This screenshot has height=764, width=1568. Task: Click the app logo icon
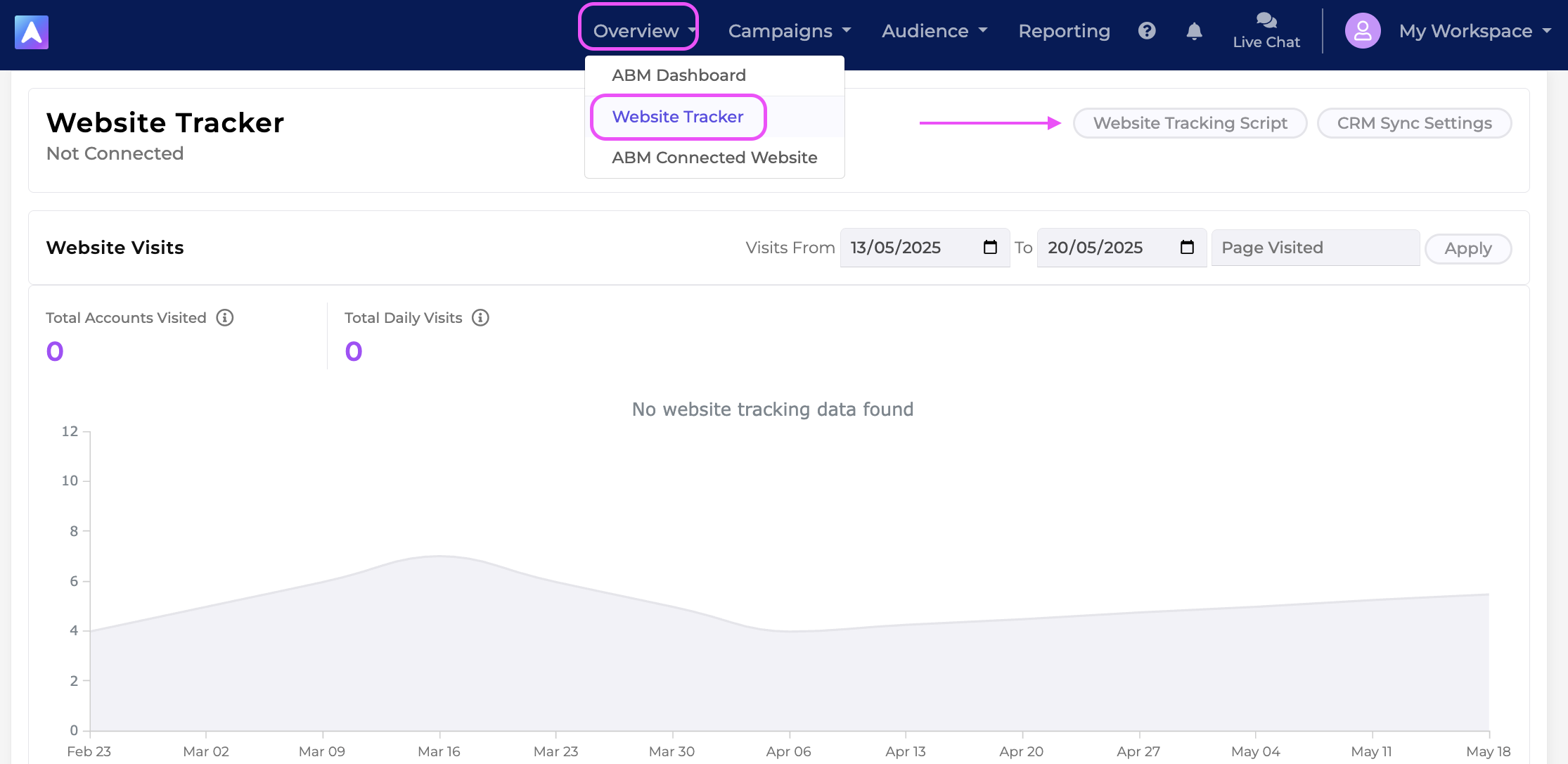click(x=32, y=32)
